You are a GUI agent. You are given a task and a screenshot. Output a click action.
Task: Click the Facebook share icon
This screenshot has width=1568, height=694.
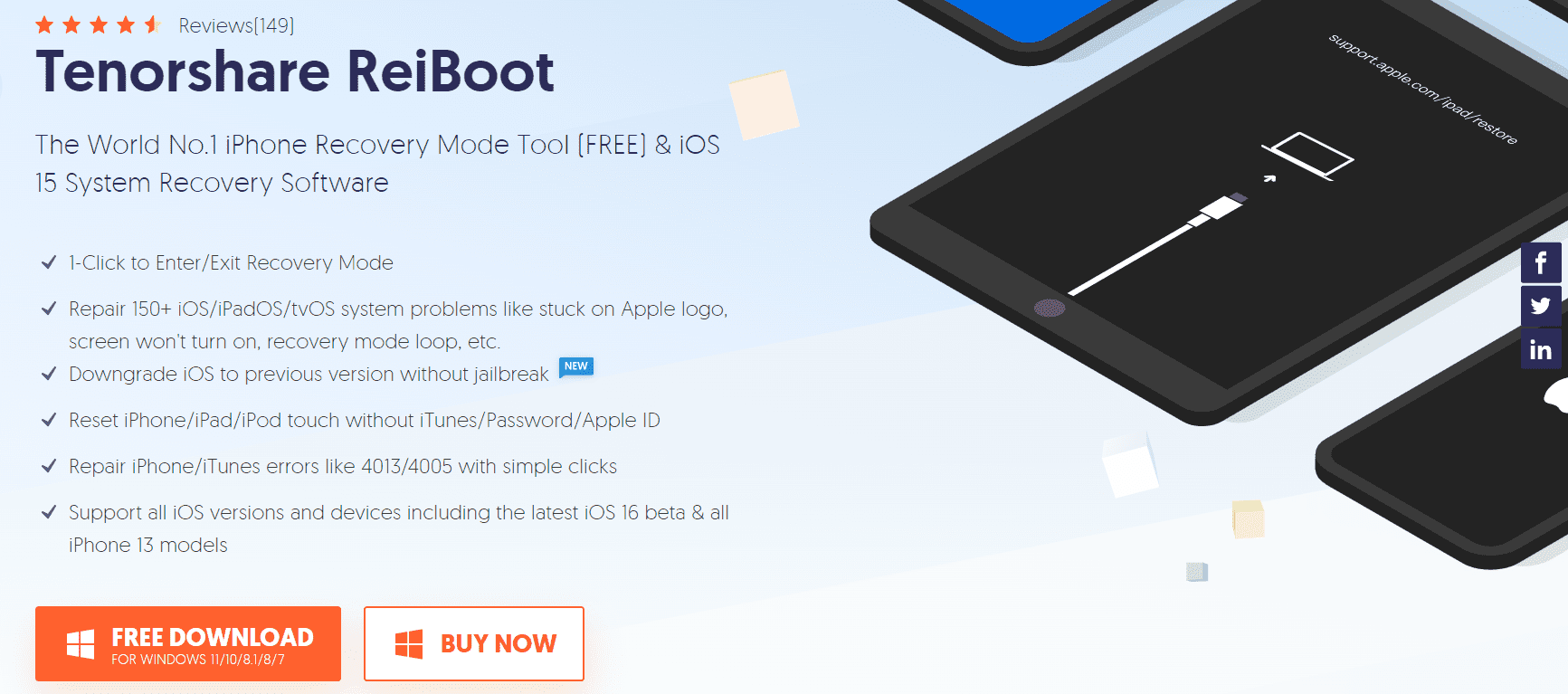coord(1541,263)
